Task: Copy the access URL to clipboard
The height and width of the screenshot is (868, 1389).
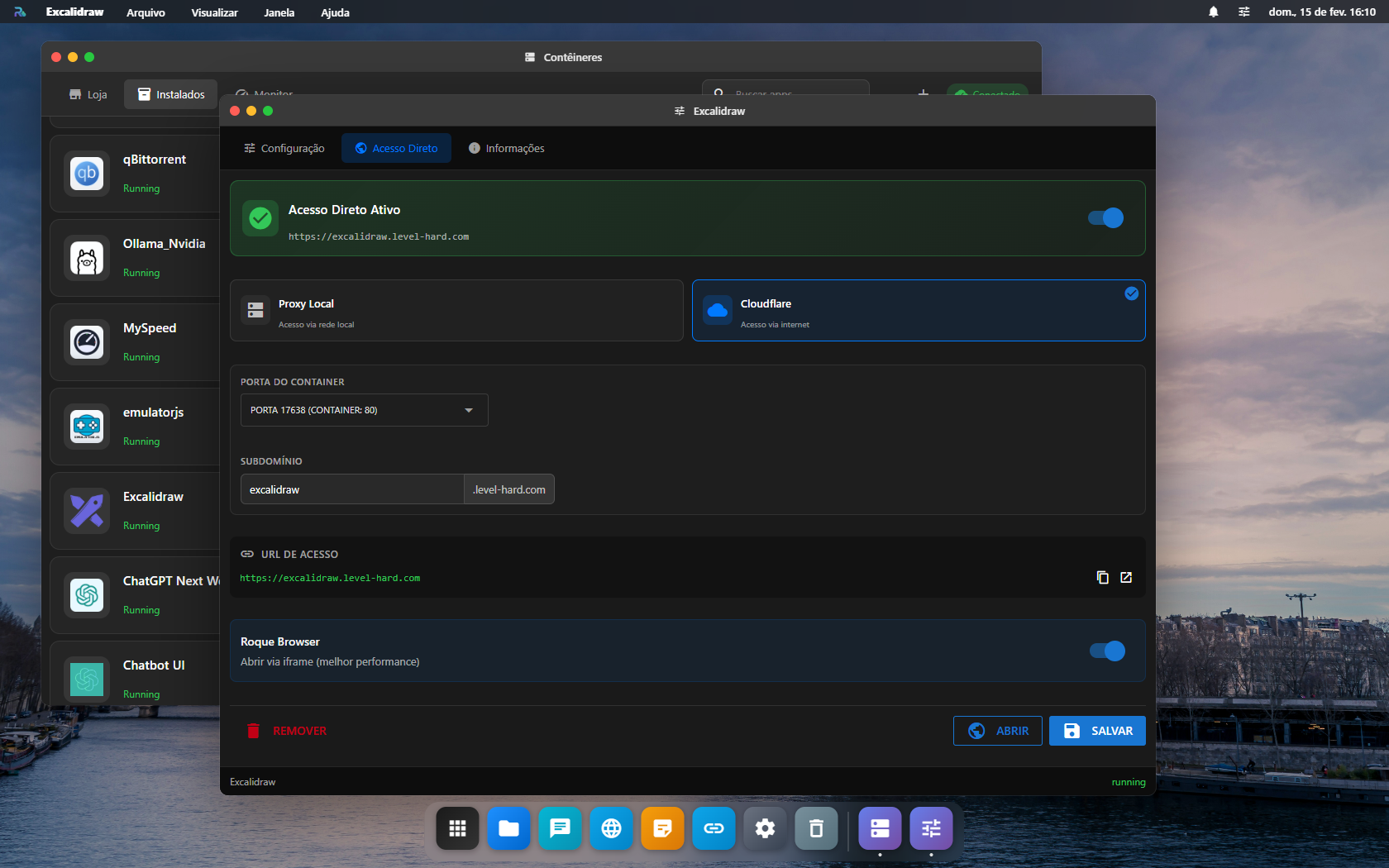Action: click(1102, 578)
